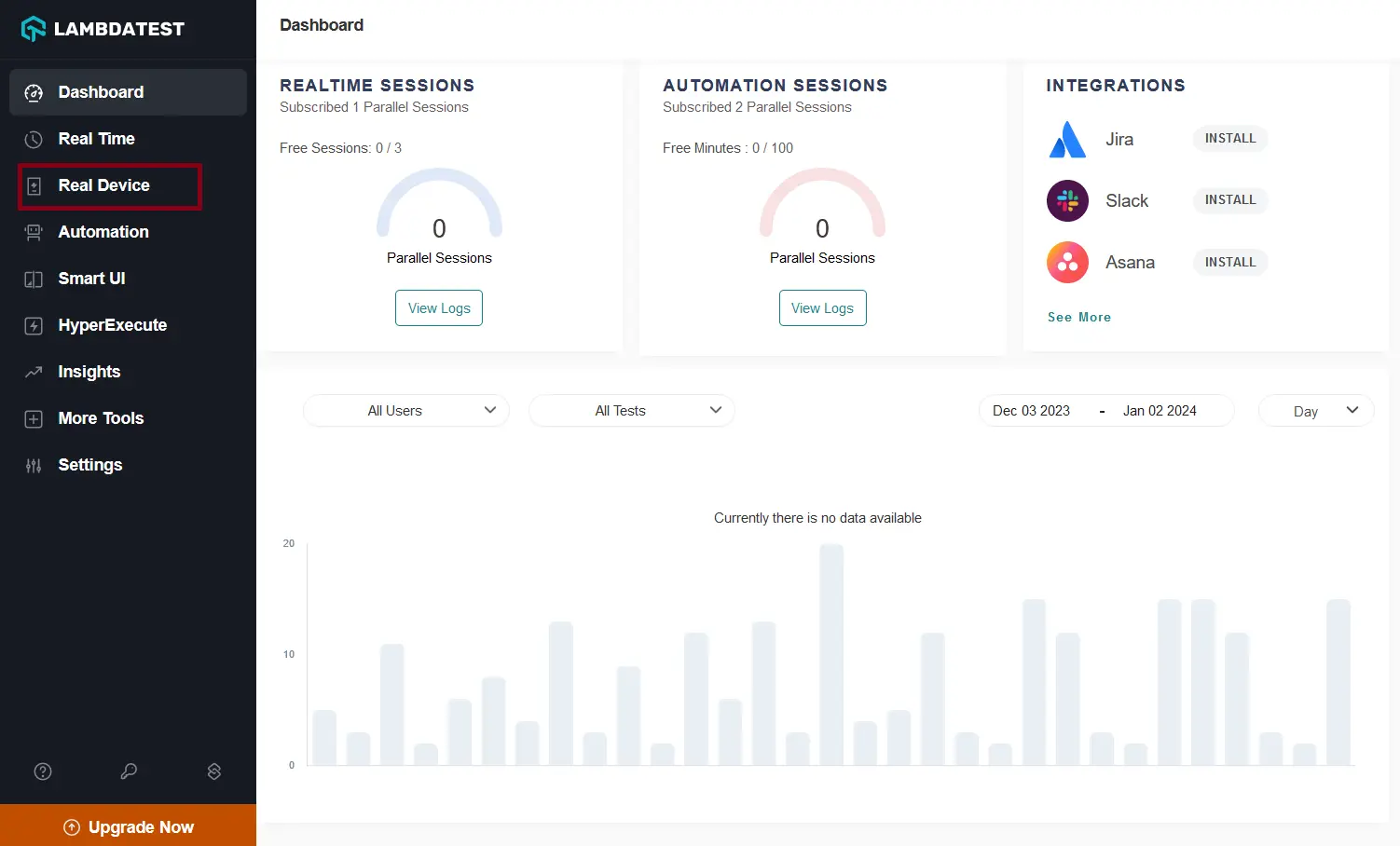Open Insights section

pyautogui.click(x=128, y=372)
